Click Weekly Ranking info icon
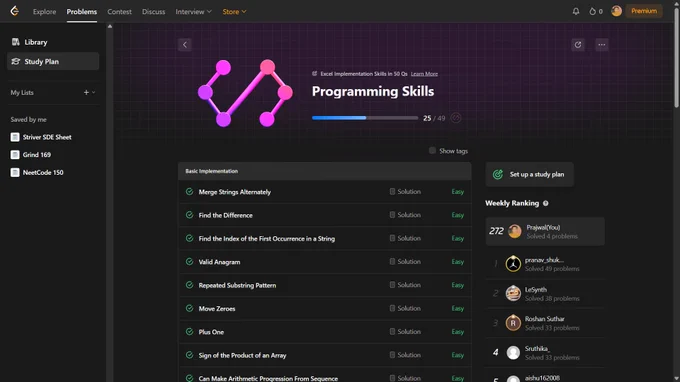This screenshot has width=680, height=382. (x=546, y=203)
